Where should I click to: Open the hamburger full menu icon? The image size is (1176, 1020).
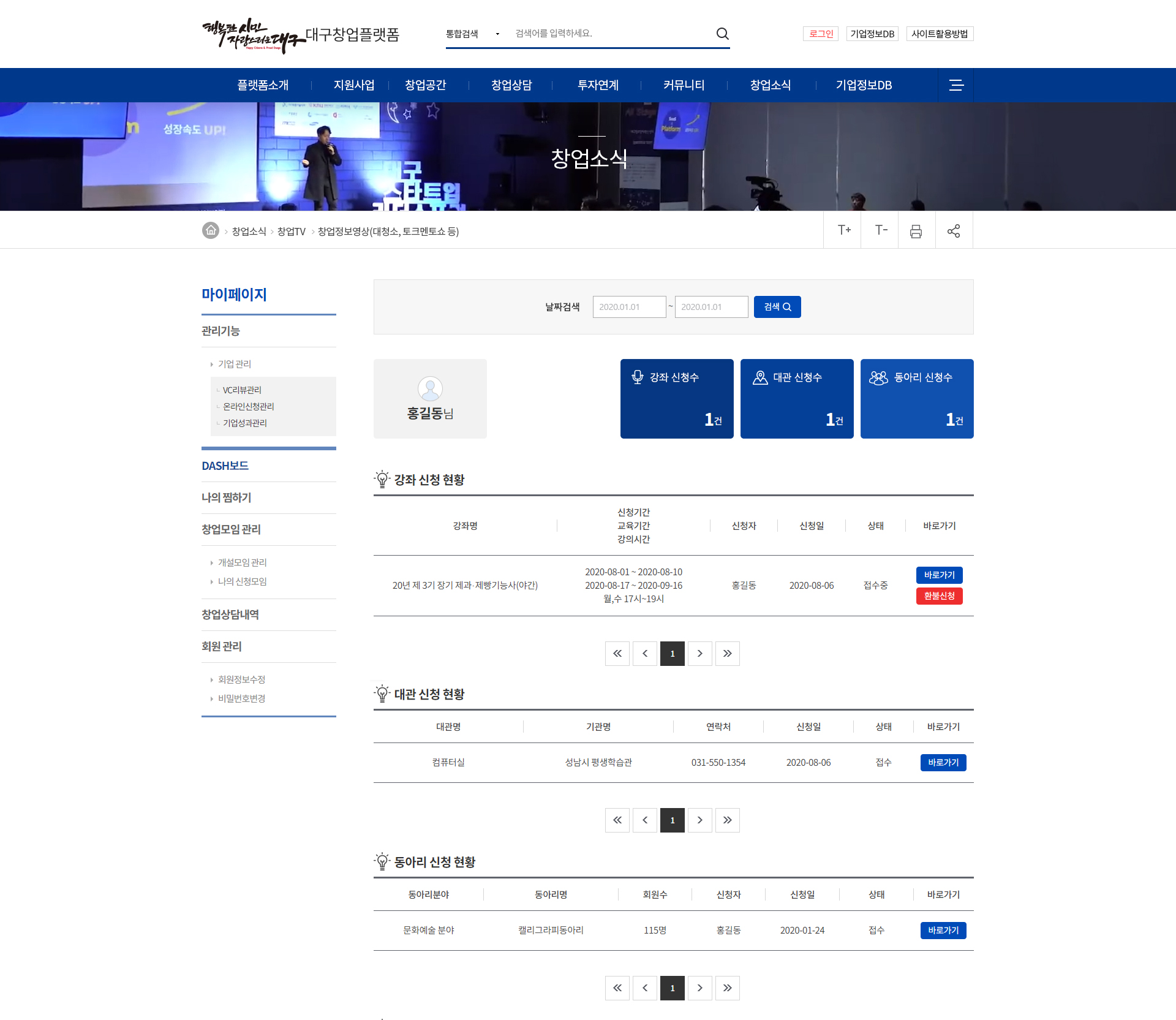point(956,85)
